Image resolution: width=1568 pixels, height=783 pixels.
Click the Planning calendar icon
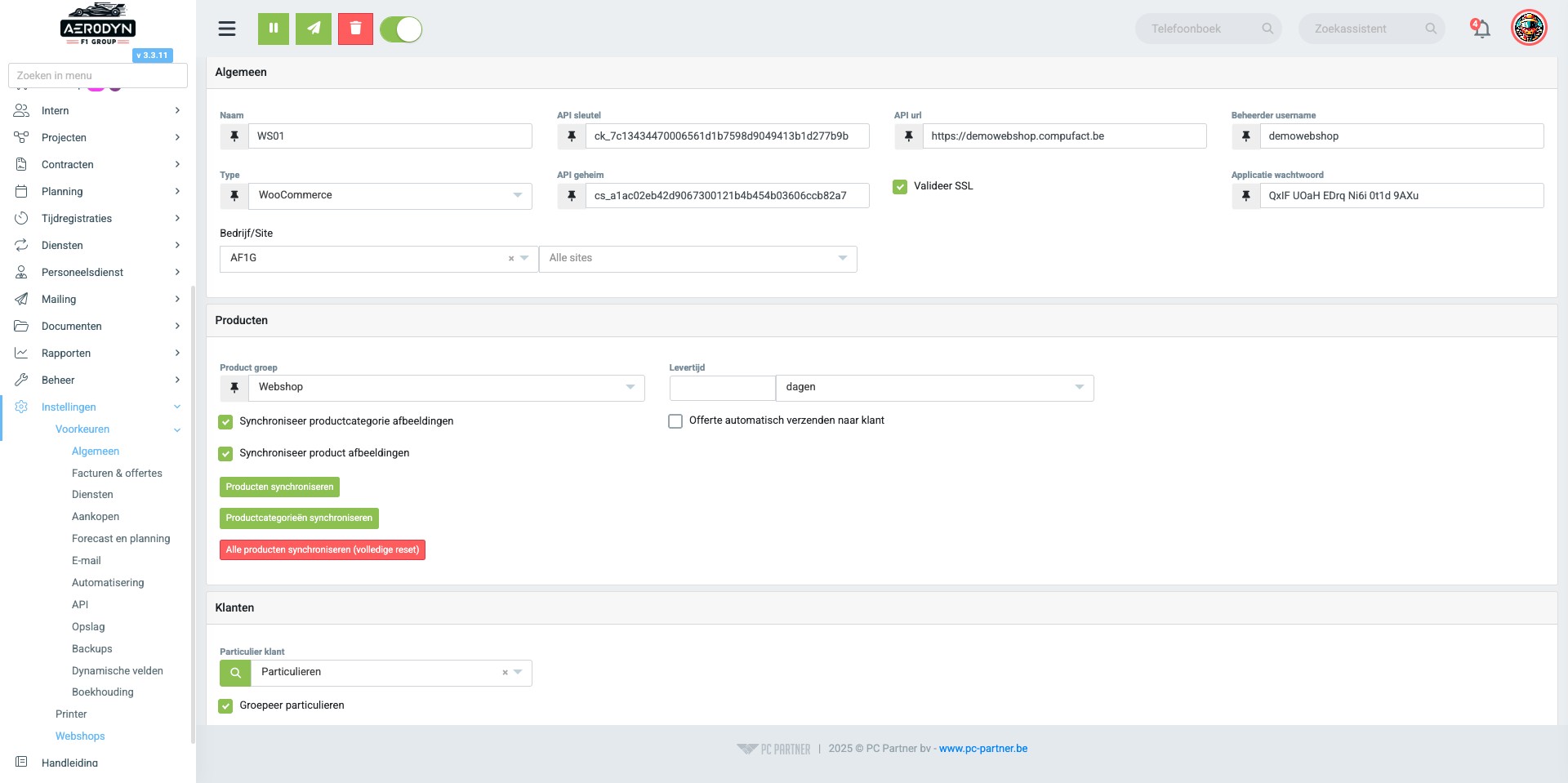[x=21, y=191]
